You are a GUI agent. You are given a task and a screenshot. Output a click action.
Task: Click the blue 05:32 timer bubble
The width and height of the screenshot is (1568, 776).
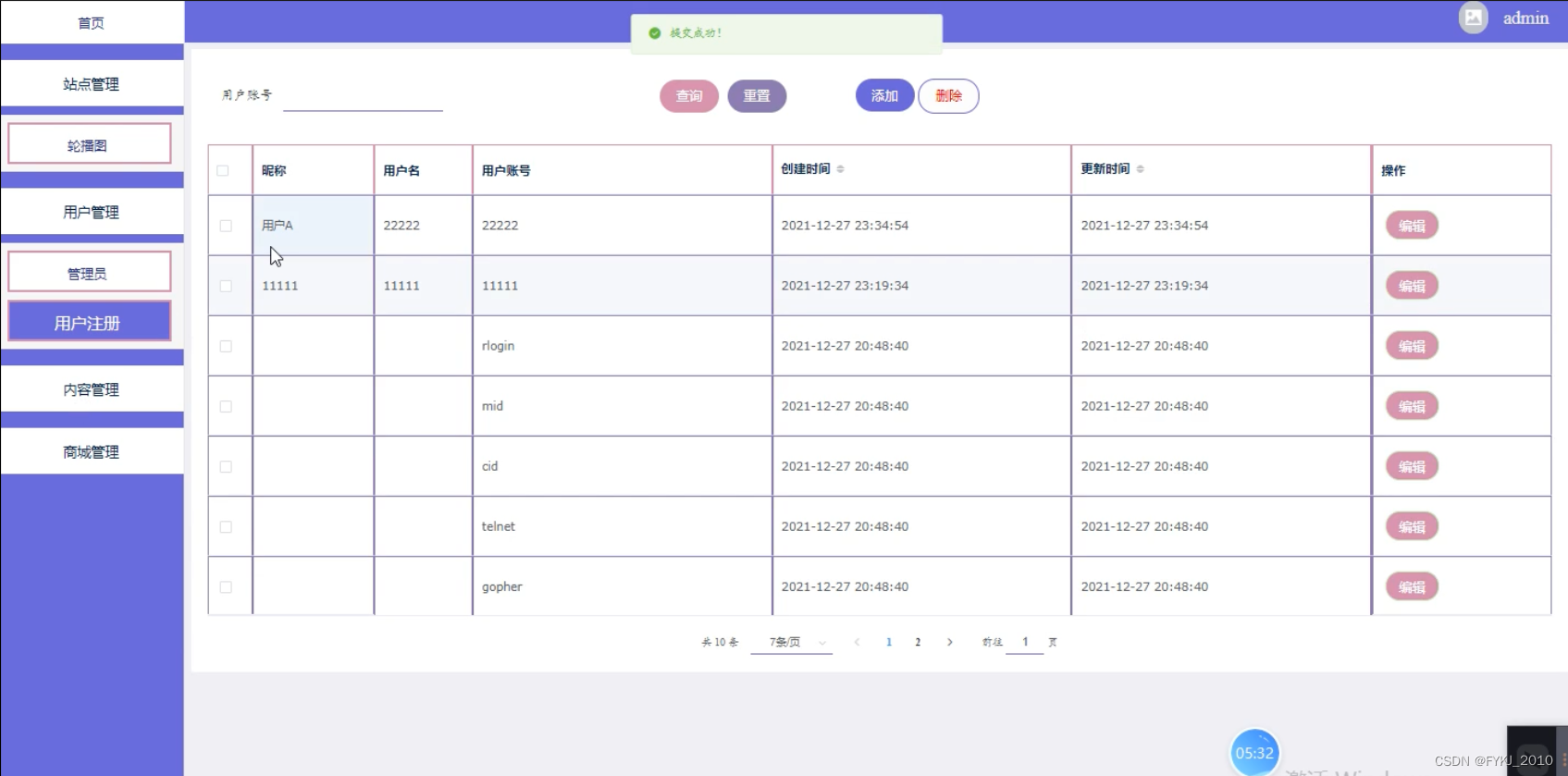point(1254,752)
